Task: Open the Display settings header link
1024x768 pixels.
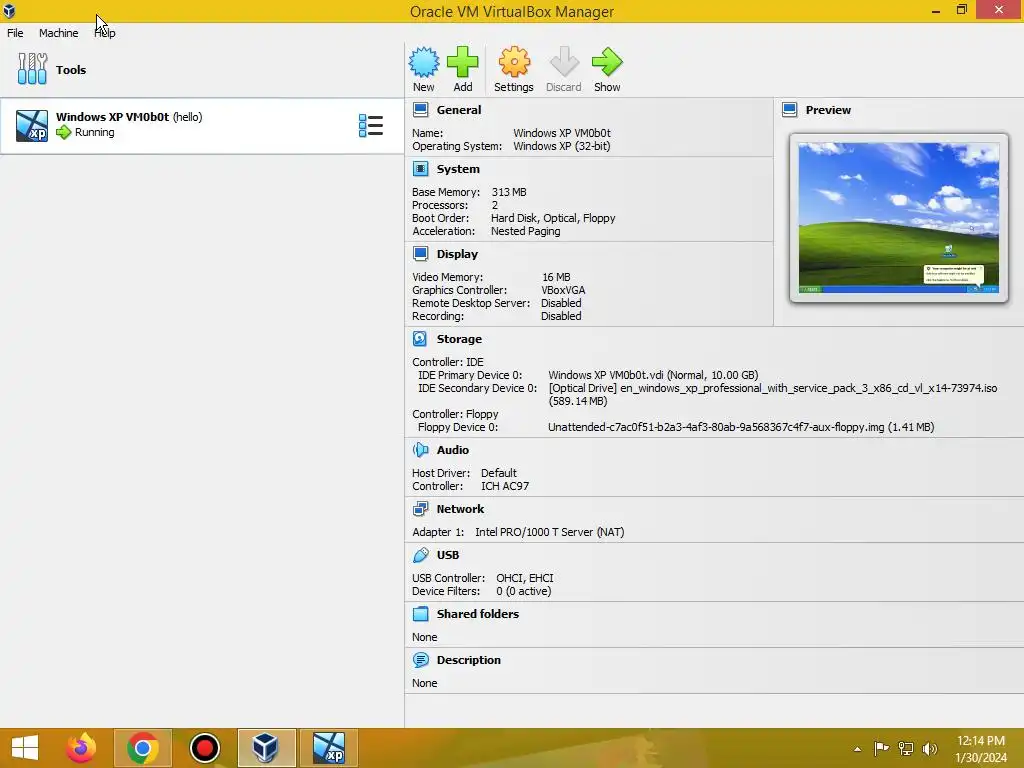Action: pyautogui.click(x=457, y=253)
